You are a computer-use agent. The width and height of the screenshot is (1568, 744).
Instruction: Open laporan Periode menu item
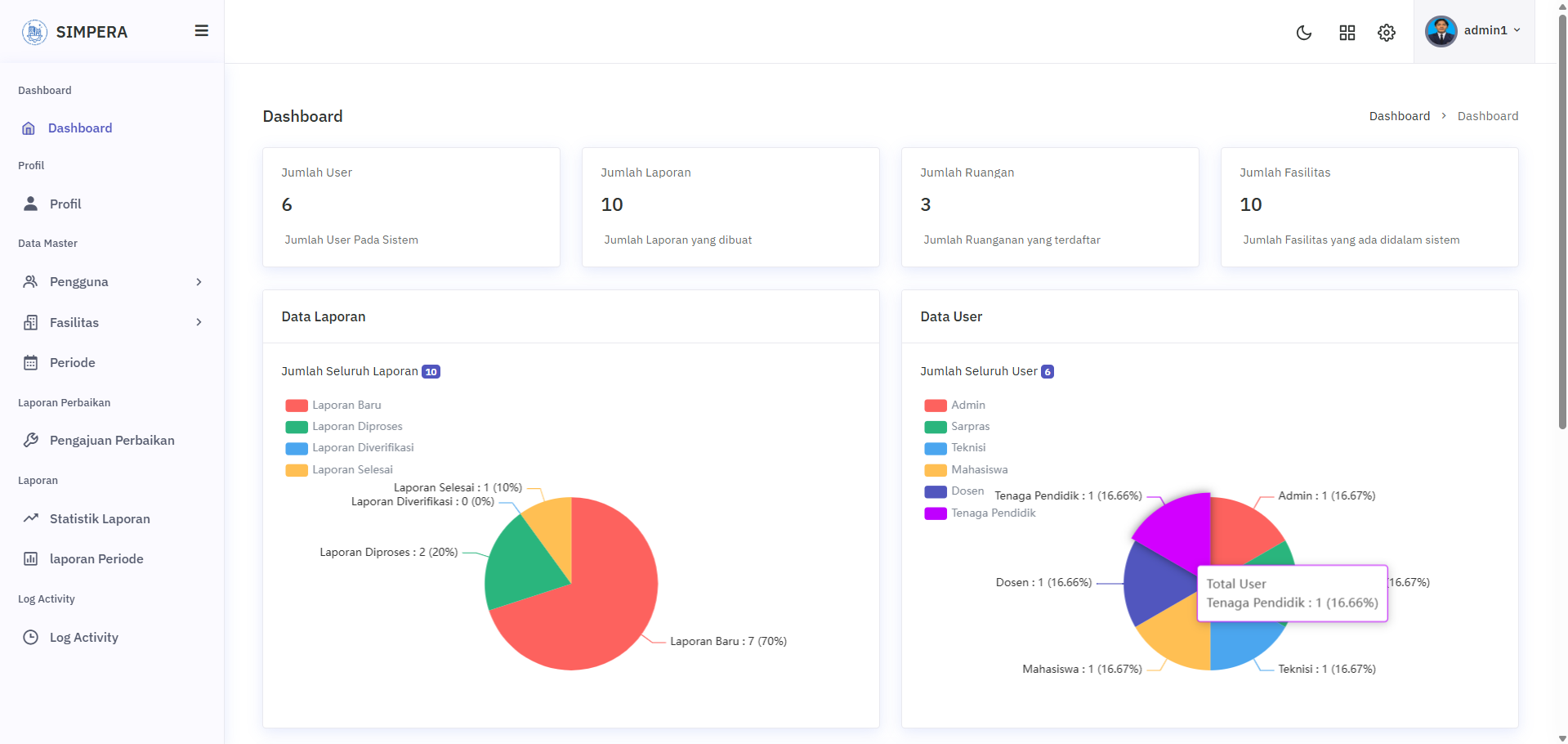coord(96,559)
